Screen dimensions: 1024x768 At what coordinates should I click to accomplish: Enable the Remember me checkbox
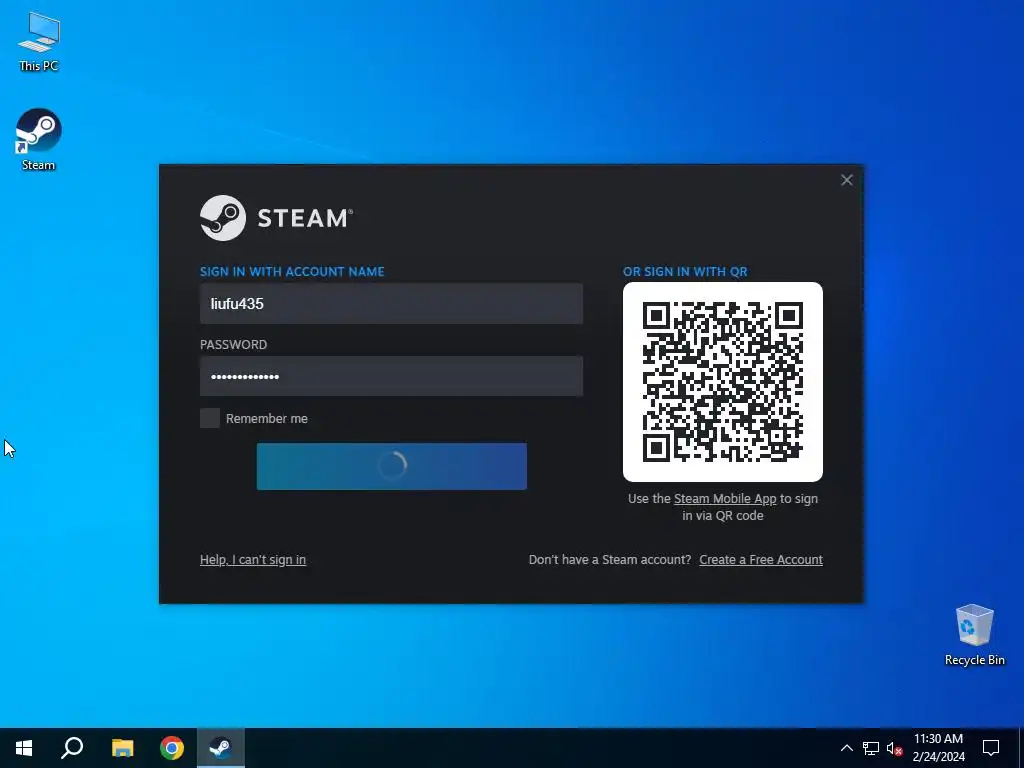[x=210, y=418]
